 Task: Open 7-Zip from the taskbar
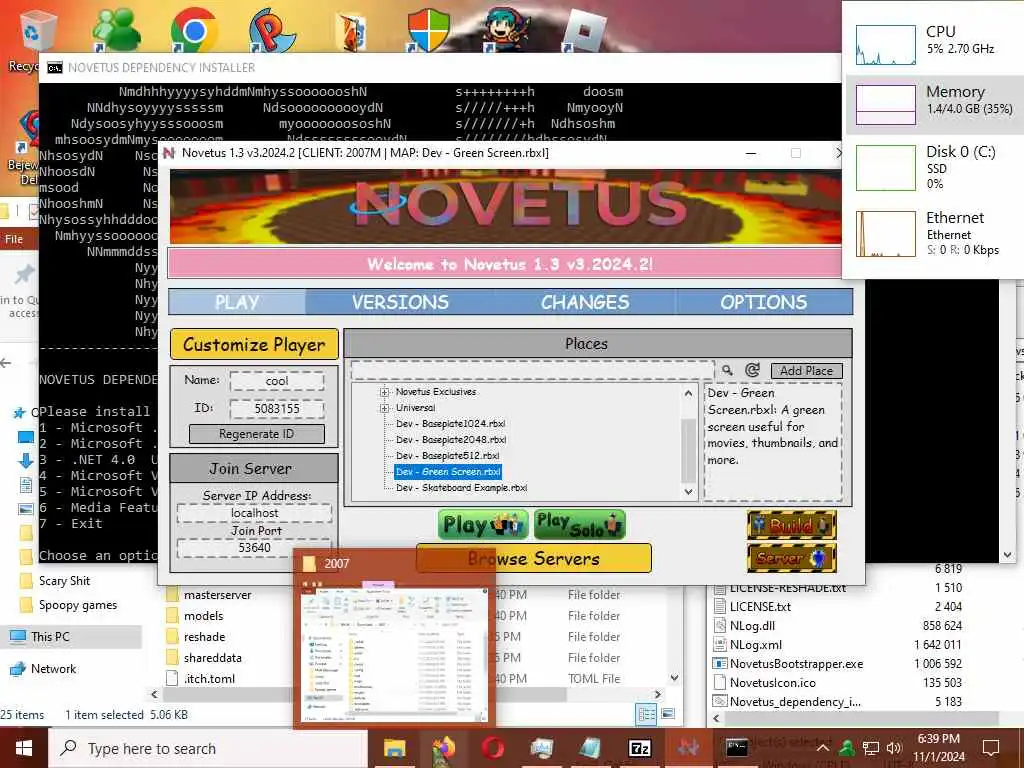pos(639,748)
